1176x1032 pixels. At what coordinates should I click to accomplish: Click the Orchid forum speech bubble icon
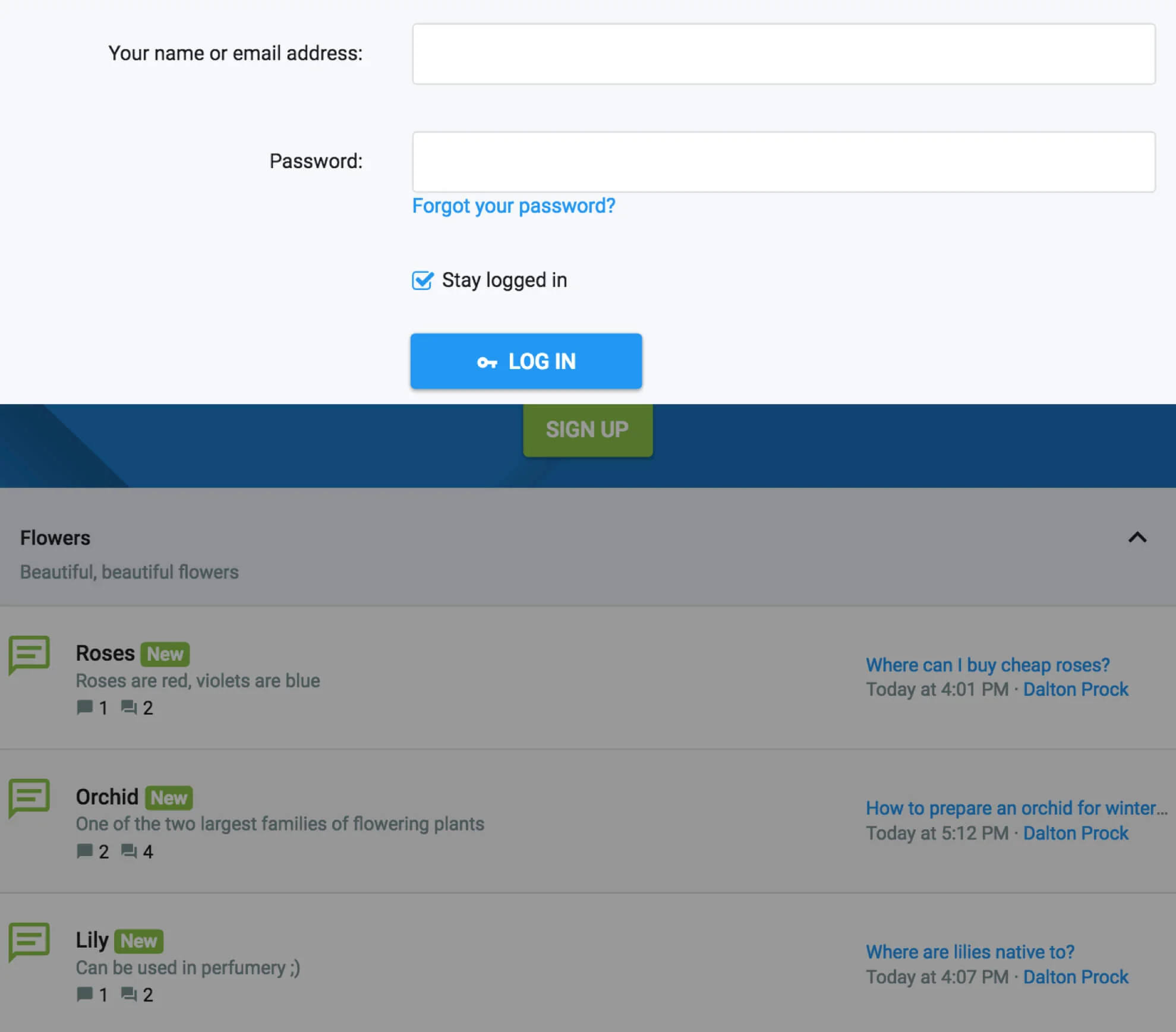pos(29,797)
